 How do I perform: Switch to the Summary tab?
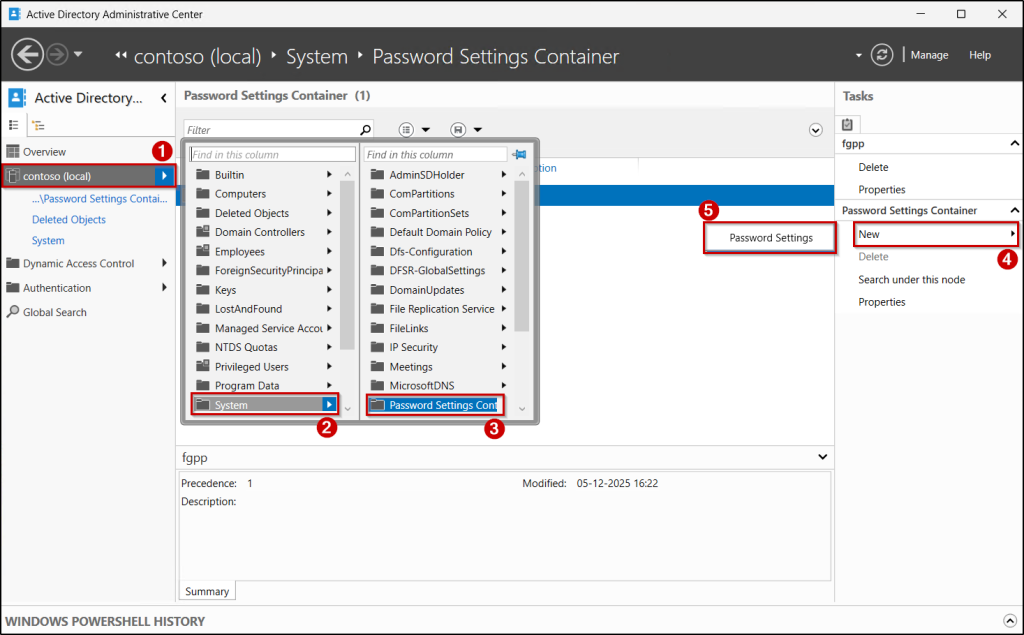[x=206, y=591]
